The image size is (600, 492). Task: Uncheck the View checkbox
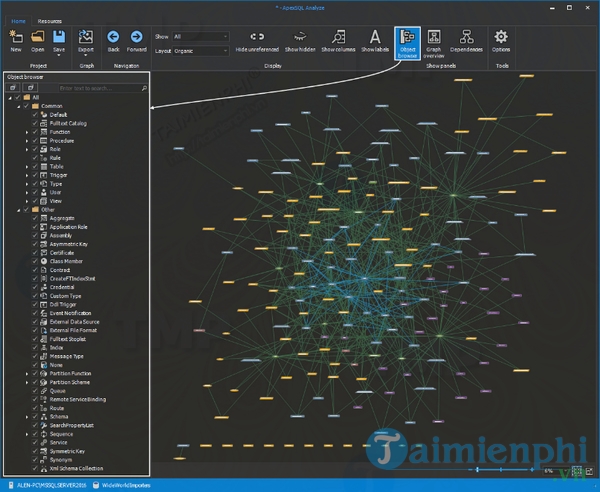click(x=35, y=201)
